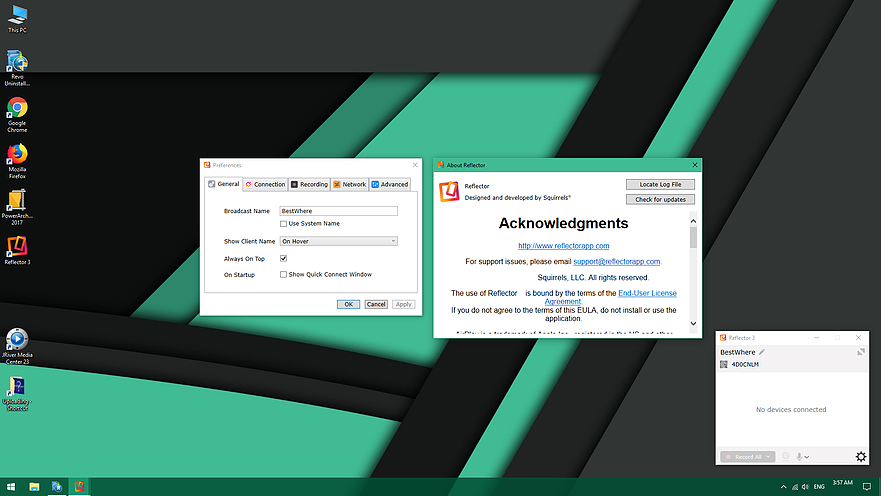Click the About window scrollbar thumb
Screen dimensions: 881x496
point(693,237)
